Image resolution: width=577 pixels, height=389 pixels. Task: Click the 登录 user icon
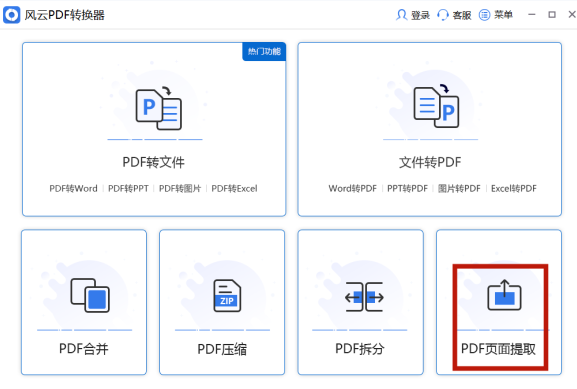pyautogui.click(x=401, y=15)
